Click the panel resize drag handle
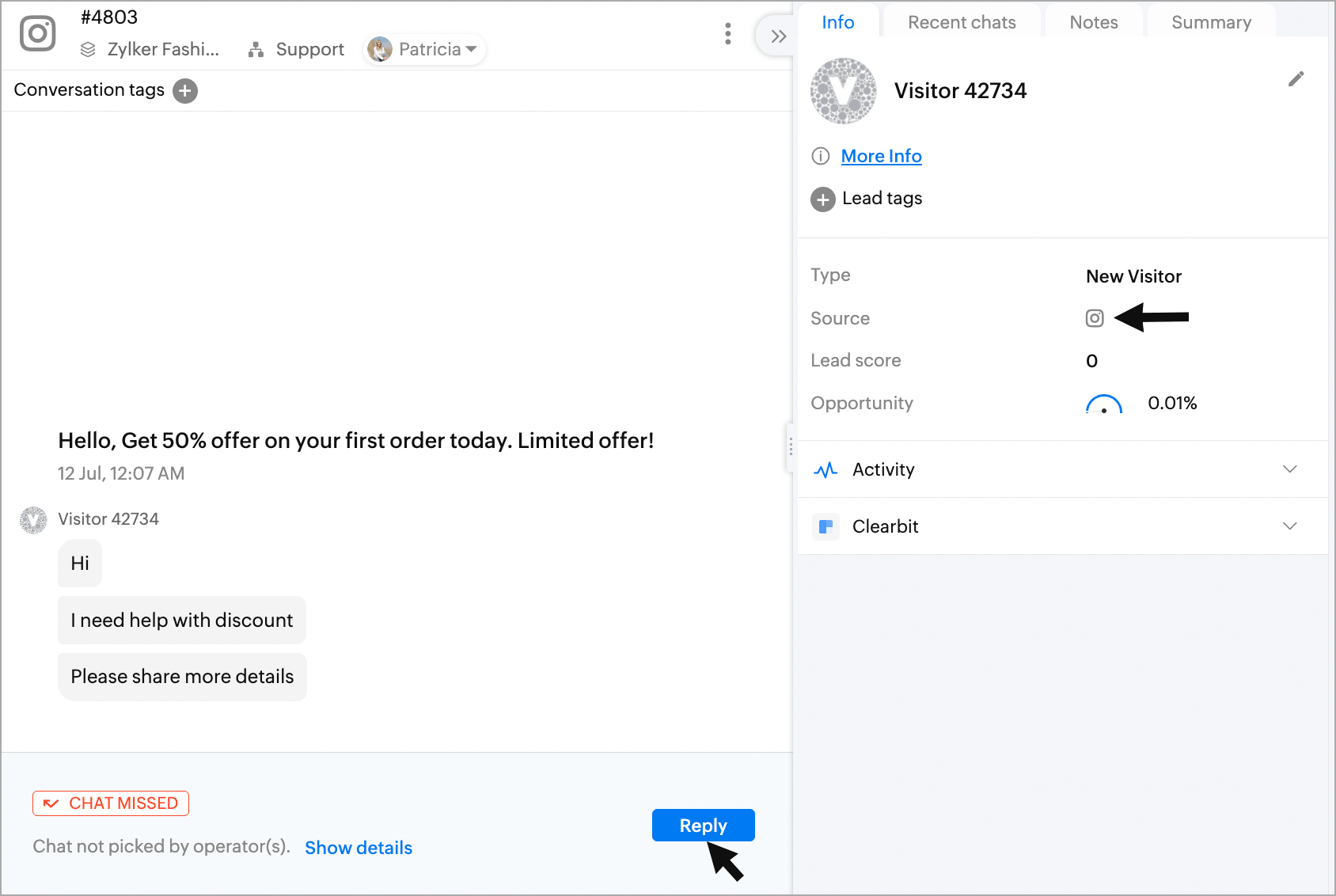 coord(790,448)
